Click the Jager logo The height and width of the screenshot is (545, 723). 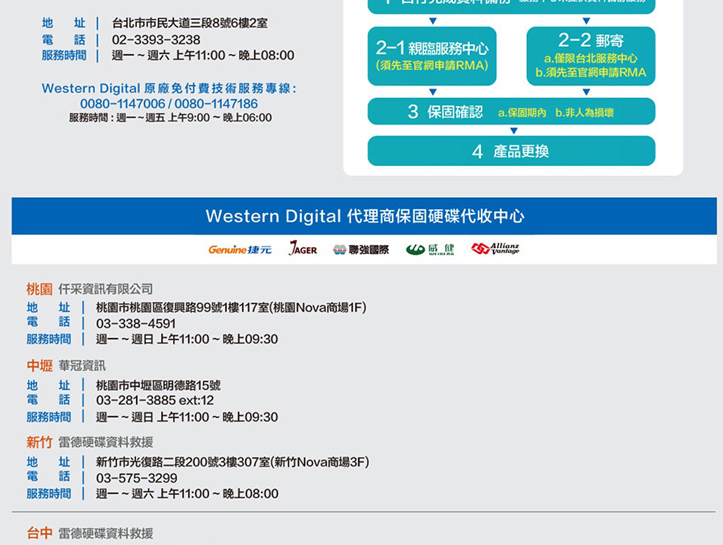pyautogui.click(x=302, y=249)
